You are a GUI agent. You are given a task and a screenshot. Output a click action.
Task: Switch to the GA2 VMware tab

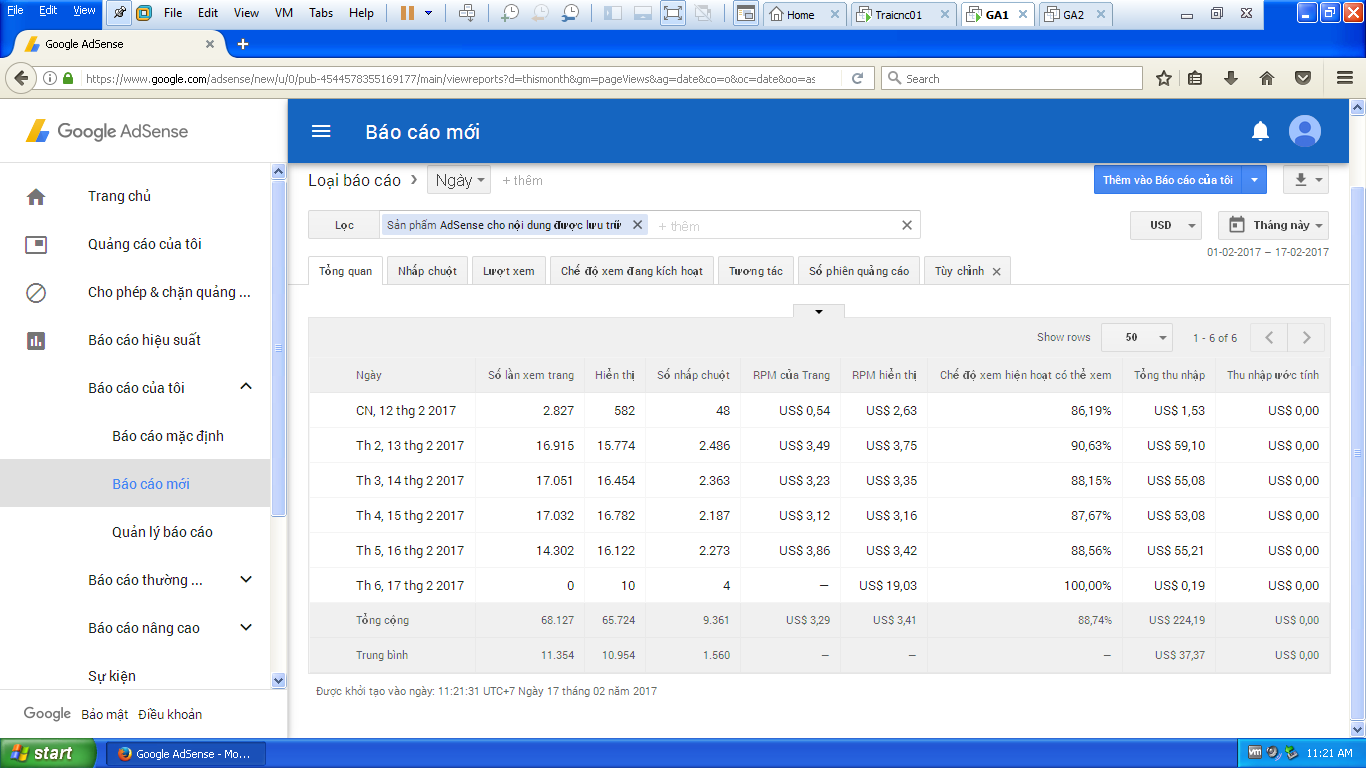pyautogui.click(x=1073, y=15)
